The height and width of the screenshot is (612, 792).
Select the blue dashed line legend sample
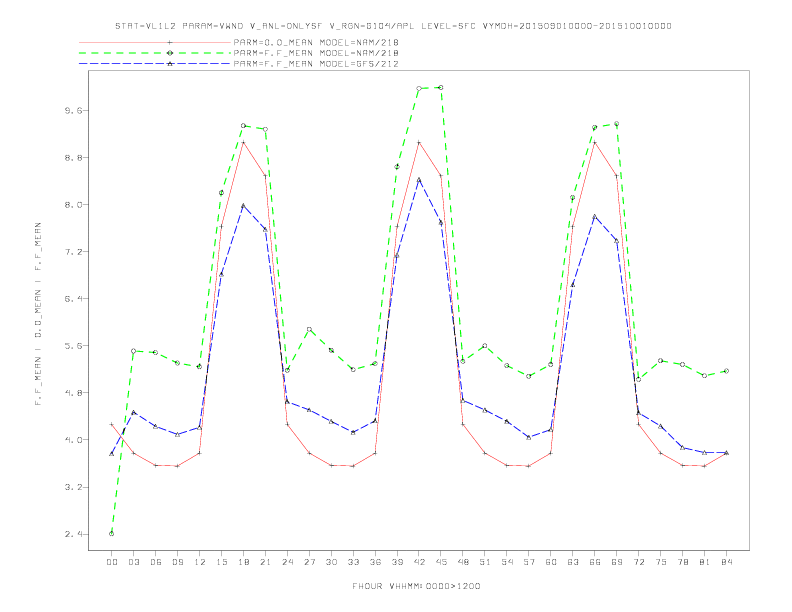155,64
